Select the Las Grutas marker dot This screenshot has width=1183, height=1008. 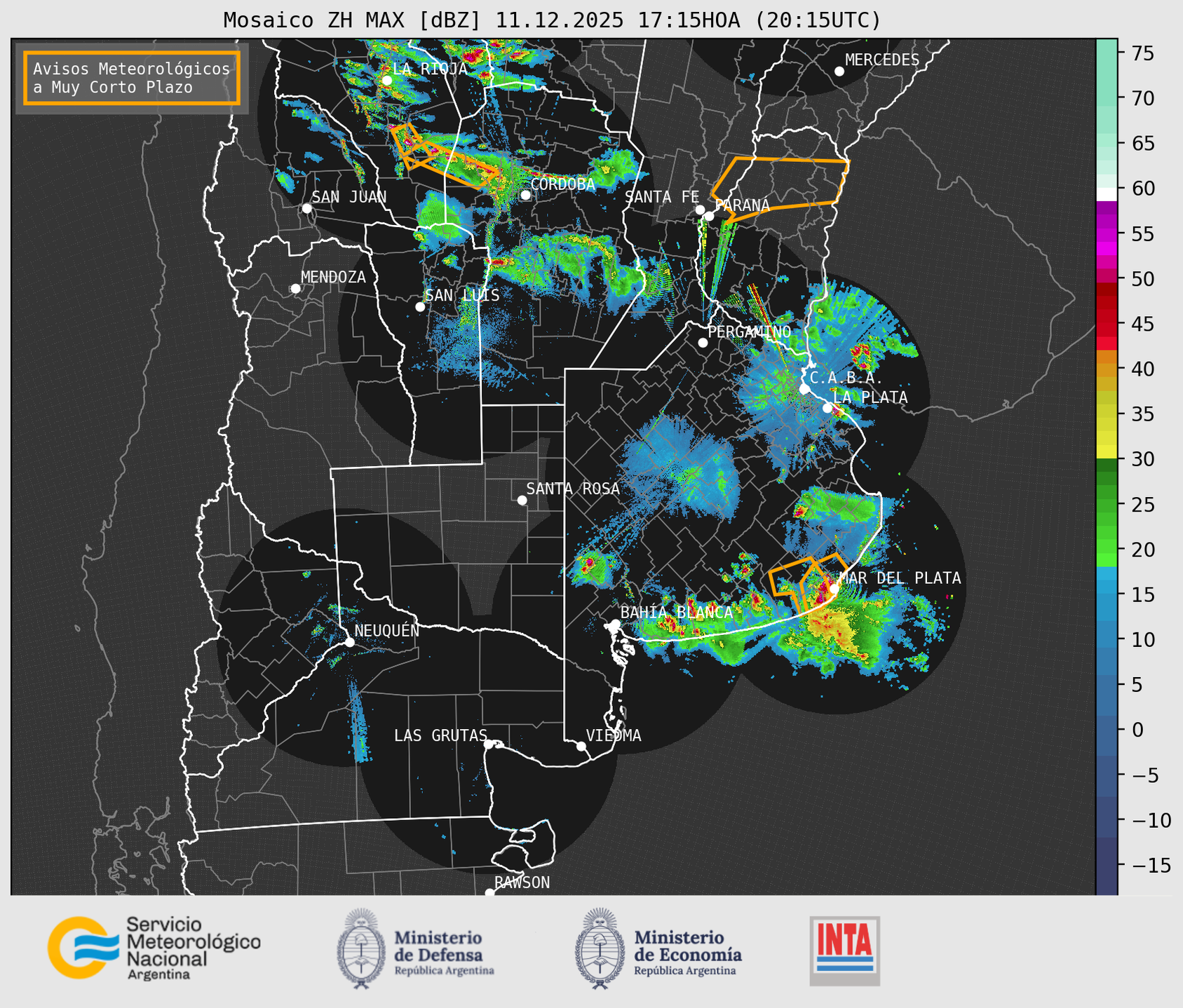coord(489,744)
